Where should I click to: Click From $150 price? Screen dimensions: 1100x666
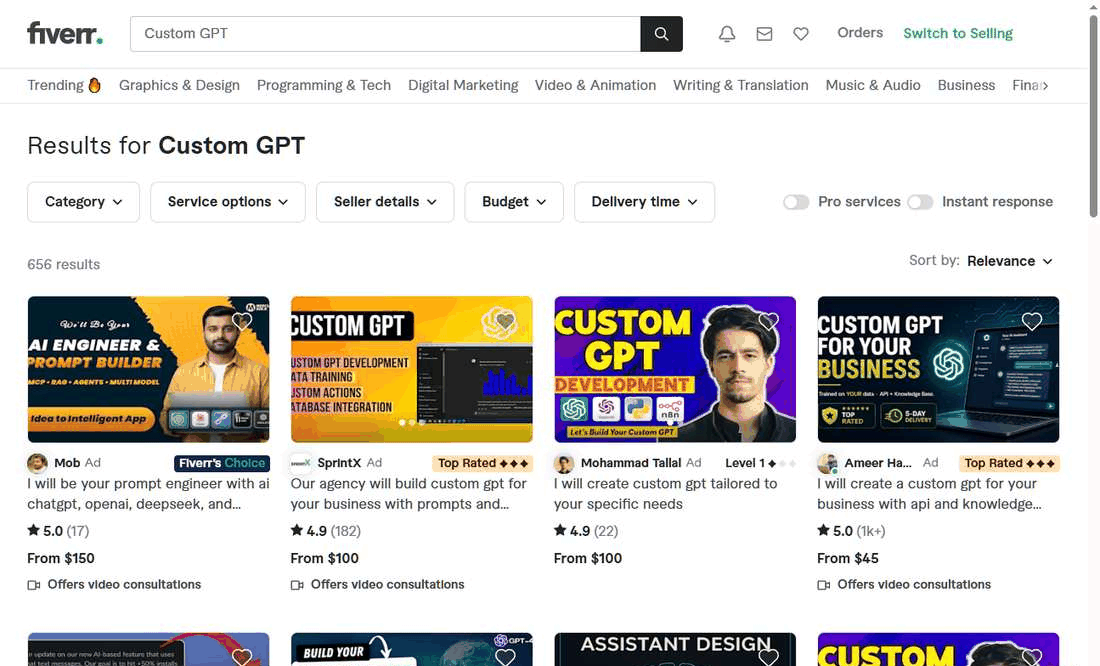(61, 559)
